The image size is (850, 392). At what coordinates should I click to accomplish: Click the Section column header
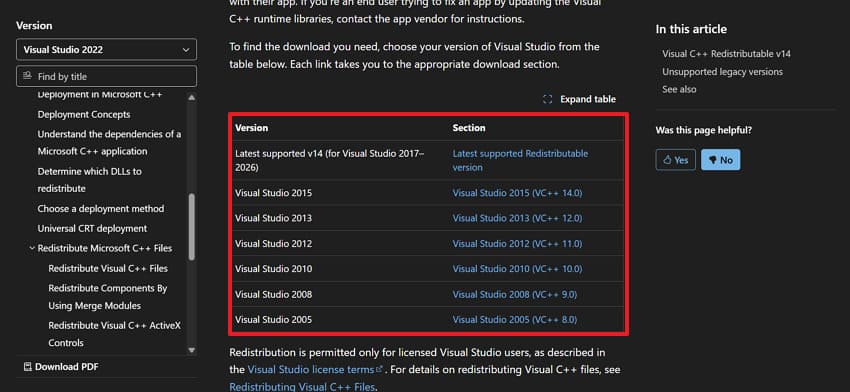pos(469,128)
